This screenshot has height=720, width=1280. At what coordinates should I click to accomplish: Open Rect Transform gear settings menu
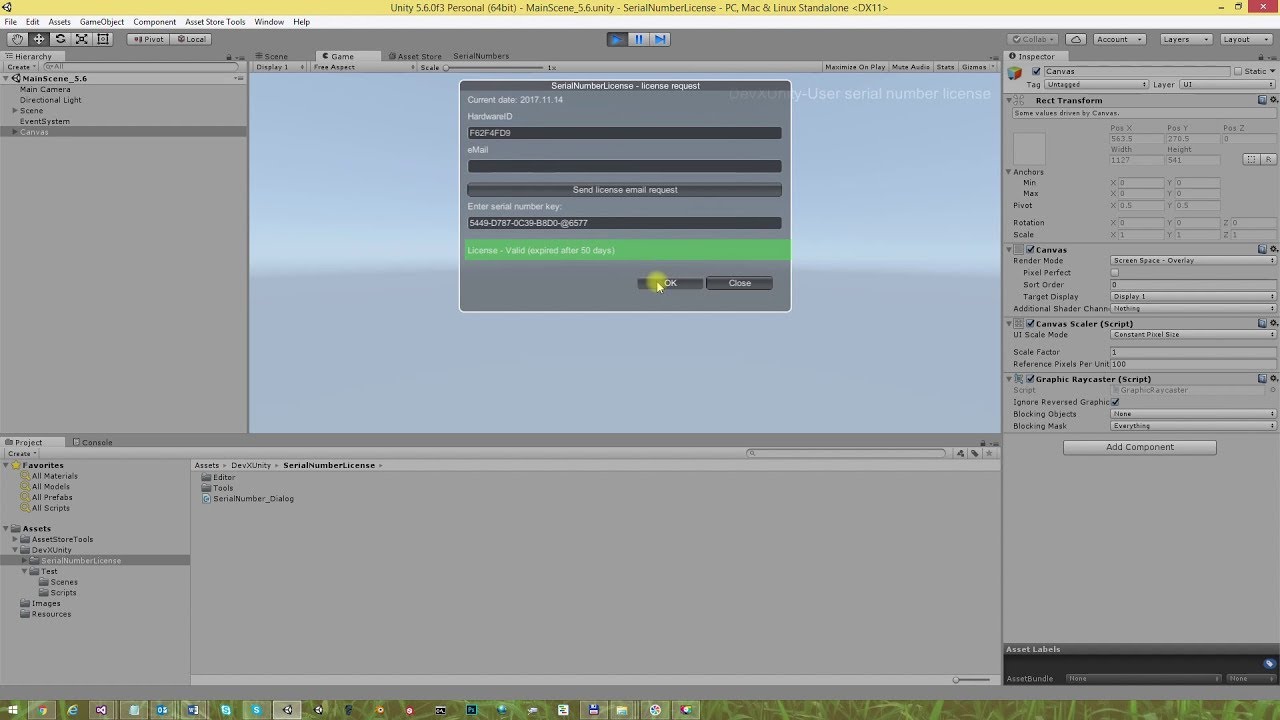tap(1273, 100)
